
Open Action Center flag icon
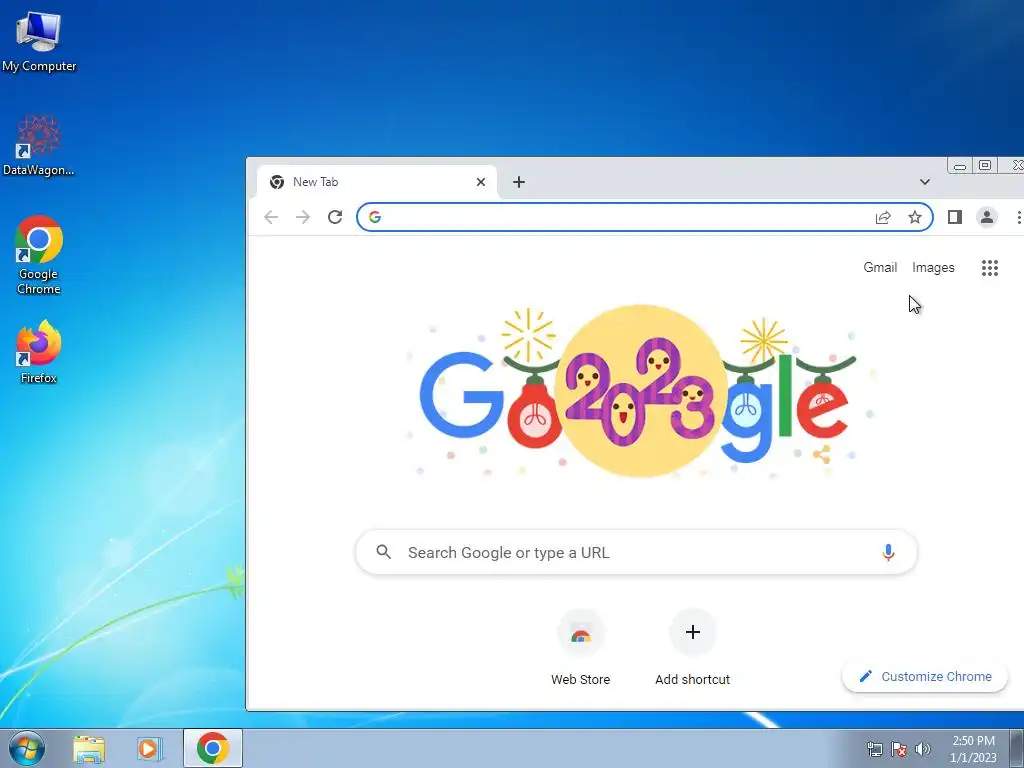(x=899, y=749)
